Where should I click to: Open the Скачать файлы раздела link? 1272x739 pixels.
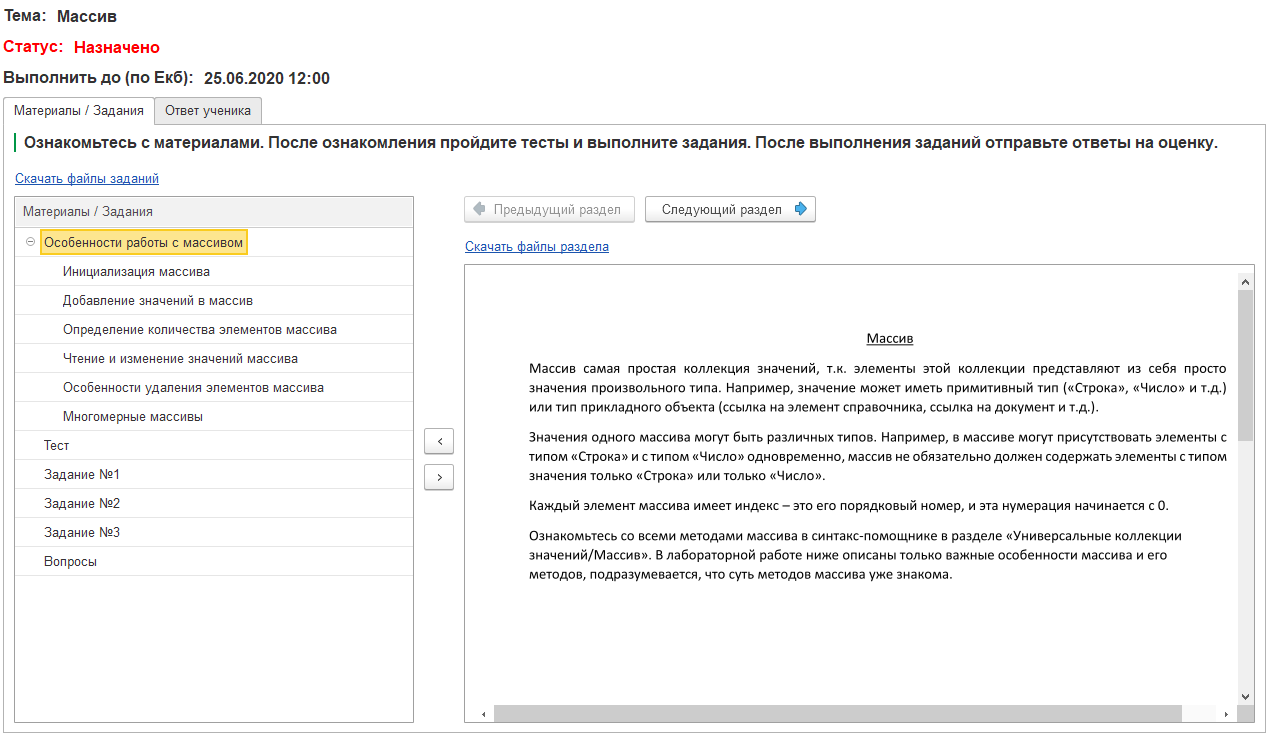pos(536,245)
